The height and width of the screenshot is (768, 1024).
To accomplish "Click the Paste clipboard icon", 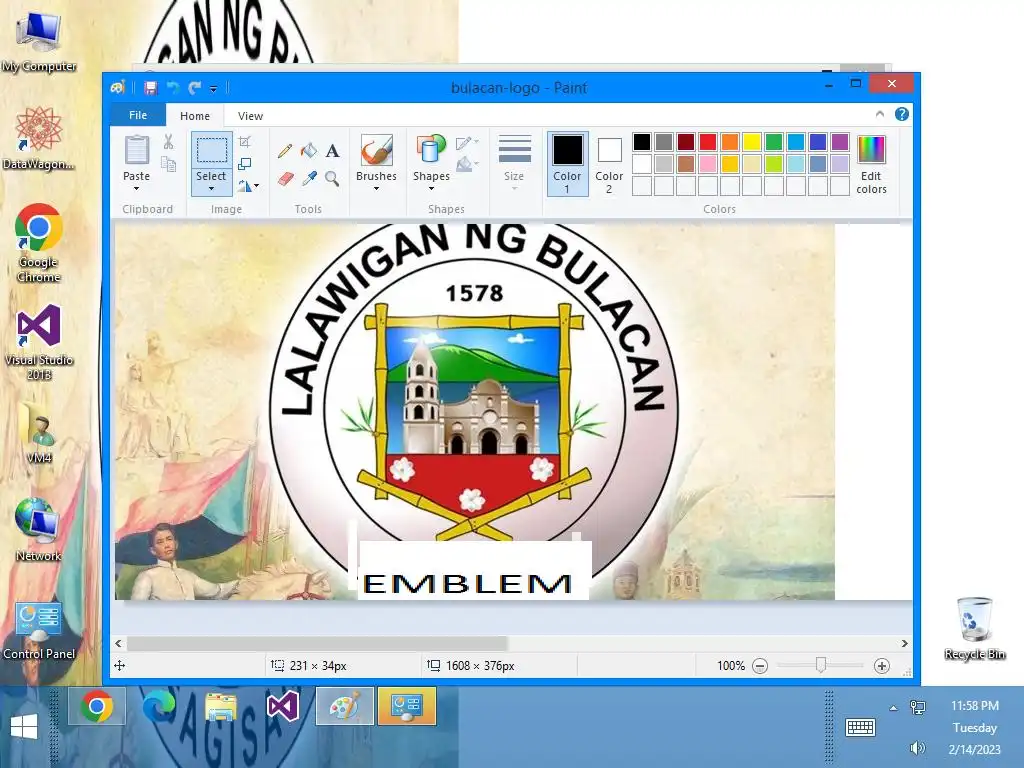I will (x=136, y=150).
